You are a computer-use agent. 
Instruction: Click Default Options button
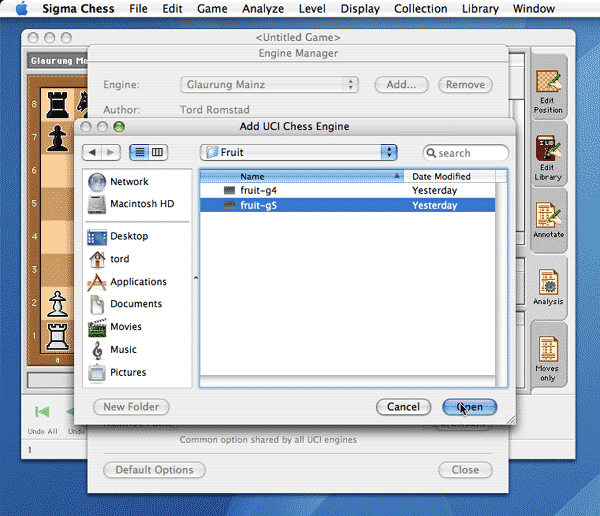pyautogui.click(x=154, y=470)
